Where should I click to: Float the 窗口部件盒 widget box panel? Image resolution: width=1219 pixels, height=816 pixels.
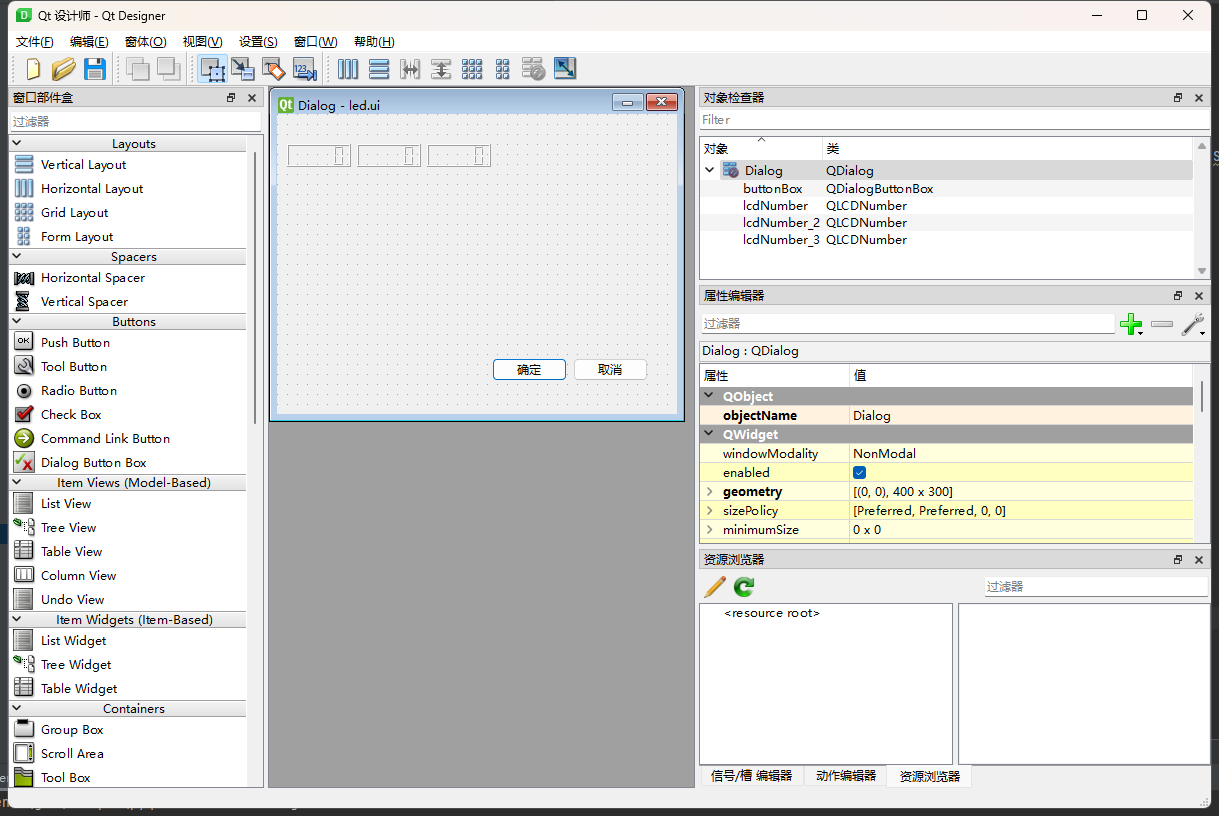[231, 98]
